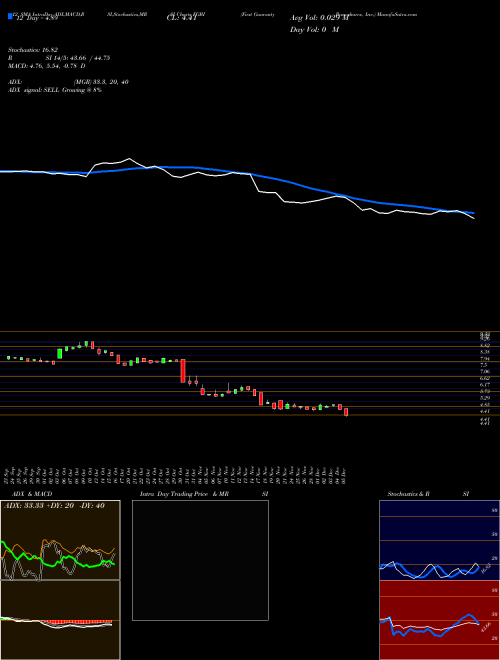The image size is (500, 660).
Task: Click the tall green candlestick in early October
Action: tap(60, 354)
